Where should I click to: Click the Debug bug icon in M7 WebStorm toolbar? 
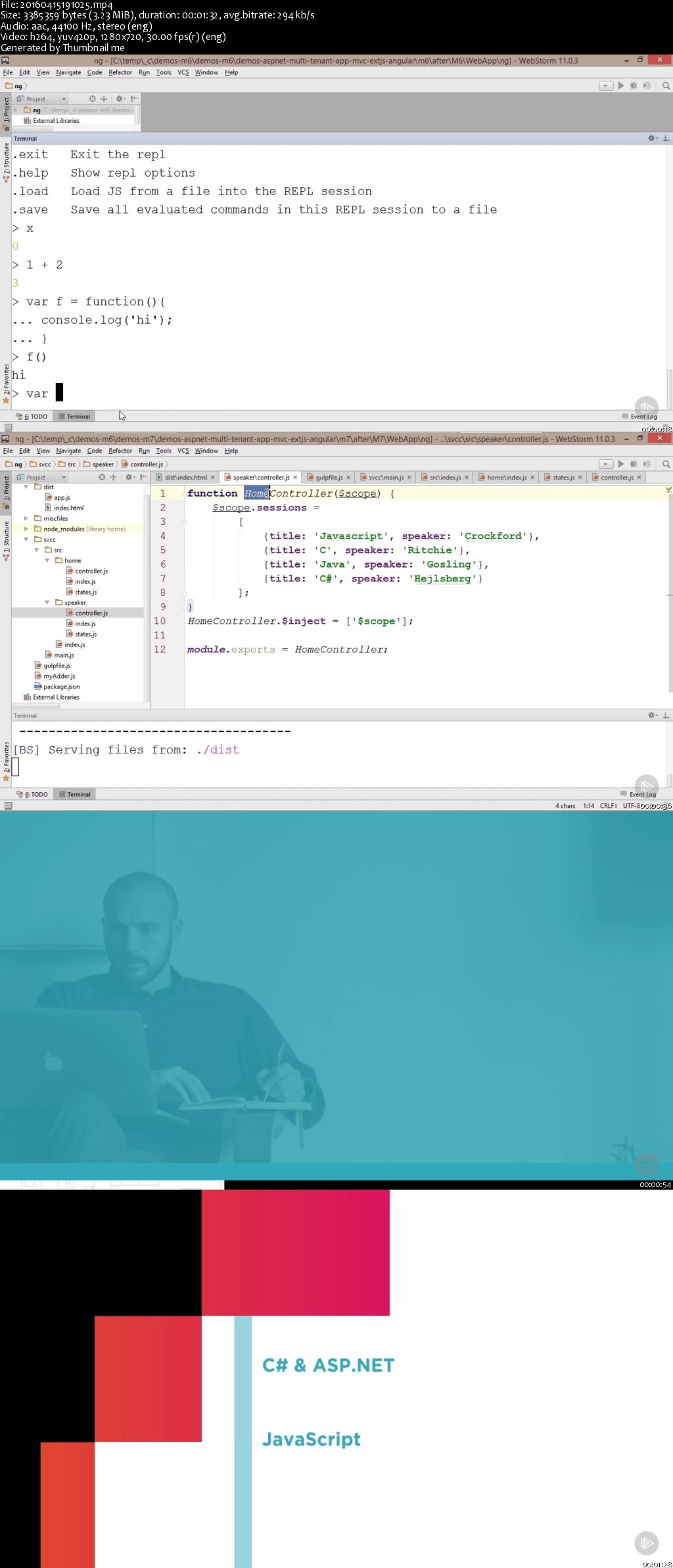coord(634,464)
